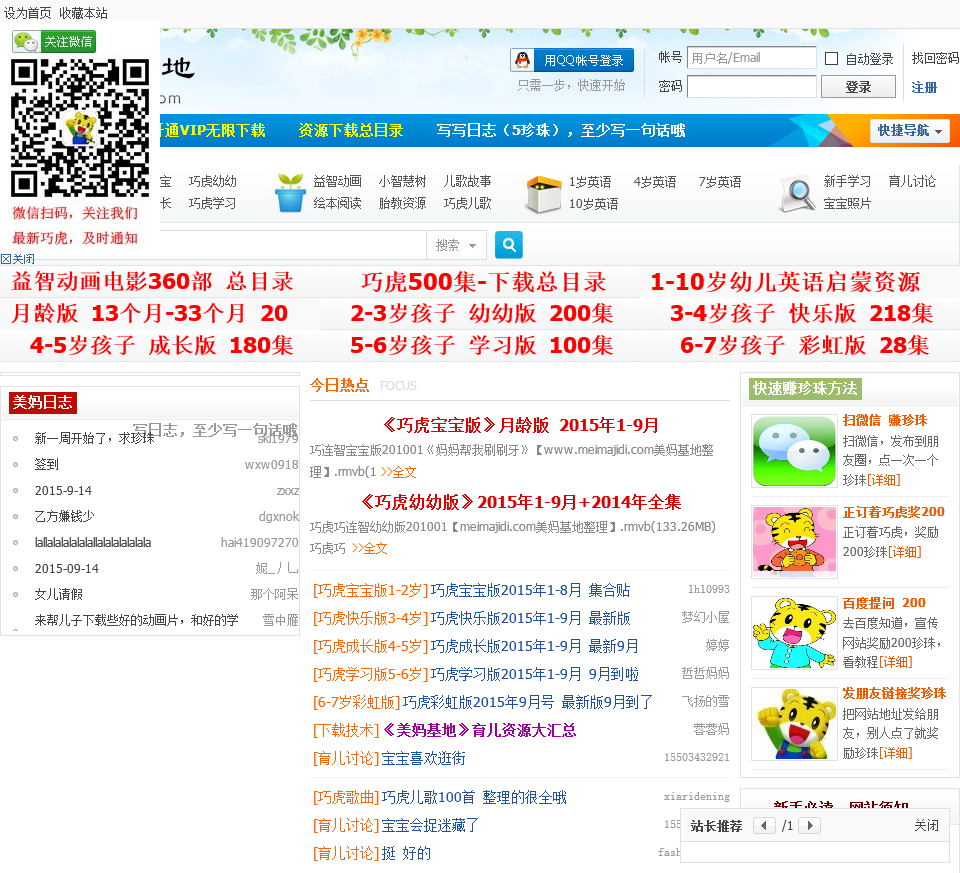Focus the 密码 password field
Viewport: 960px width, 873px height.
point(751,86)
